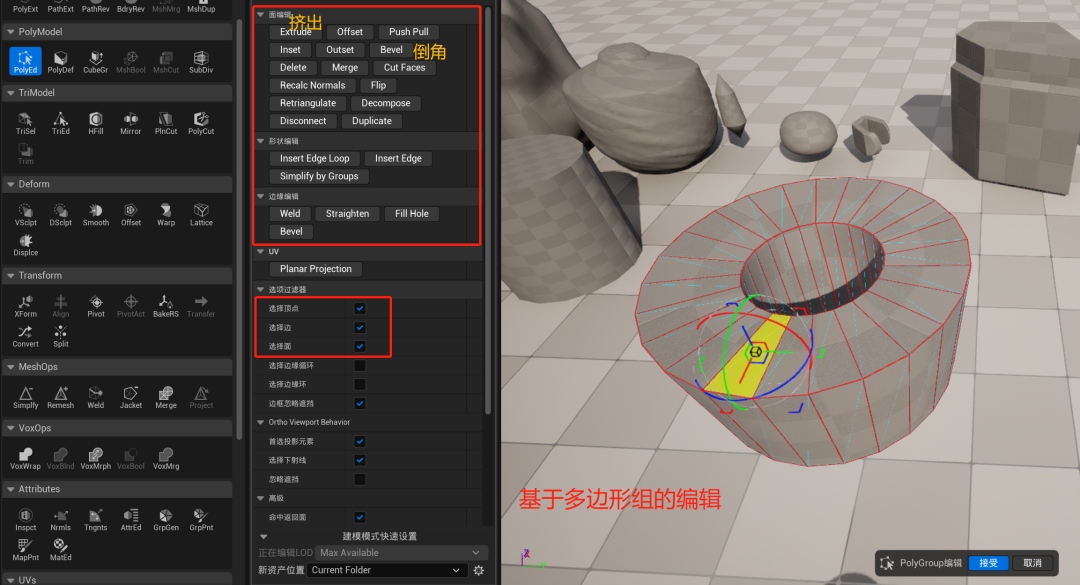Screen dimensions: 1080x585
Task: Collapse the Ortho Viewport Behavior section
Action: click(x=260, y=422)
